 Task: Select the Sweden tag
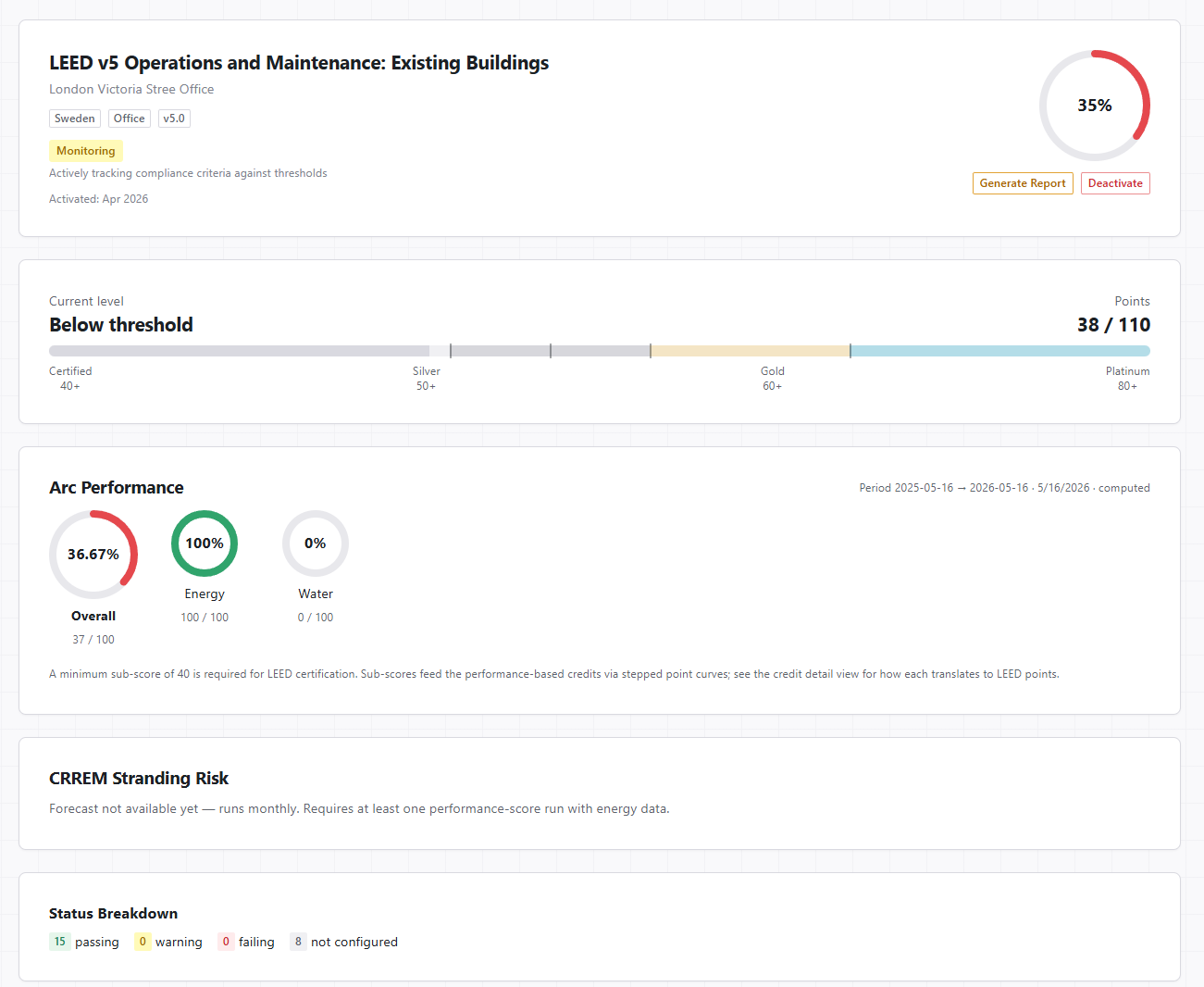(75, 119)
